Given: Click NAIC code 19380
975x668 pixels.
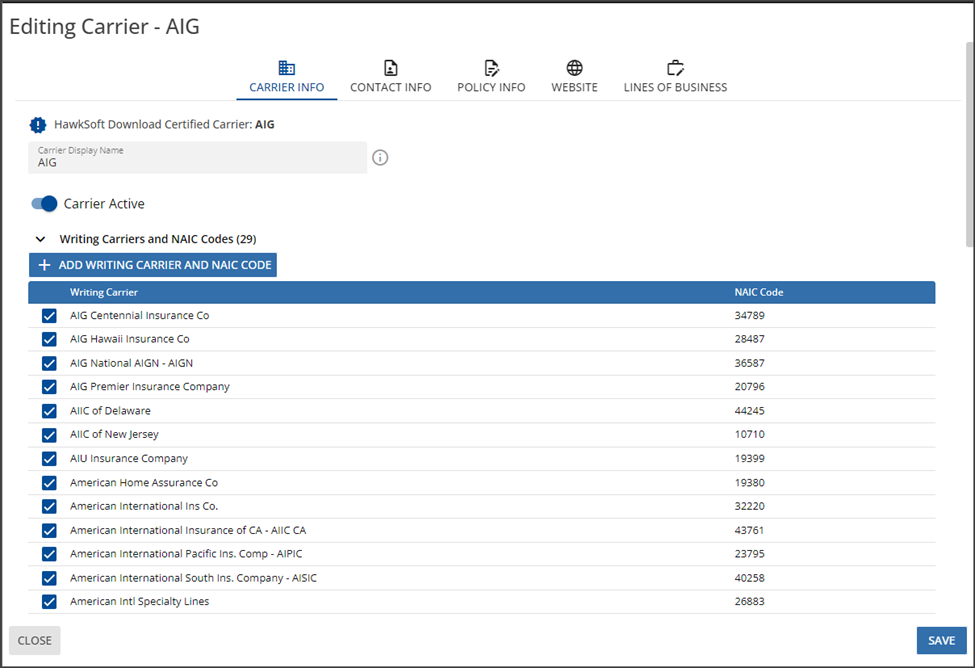Looking at the screenshot, I should pos(749,483).
